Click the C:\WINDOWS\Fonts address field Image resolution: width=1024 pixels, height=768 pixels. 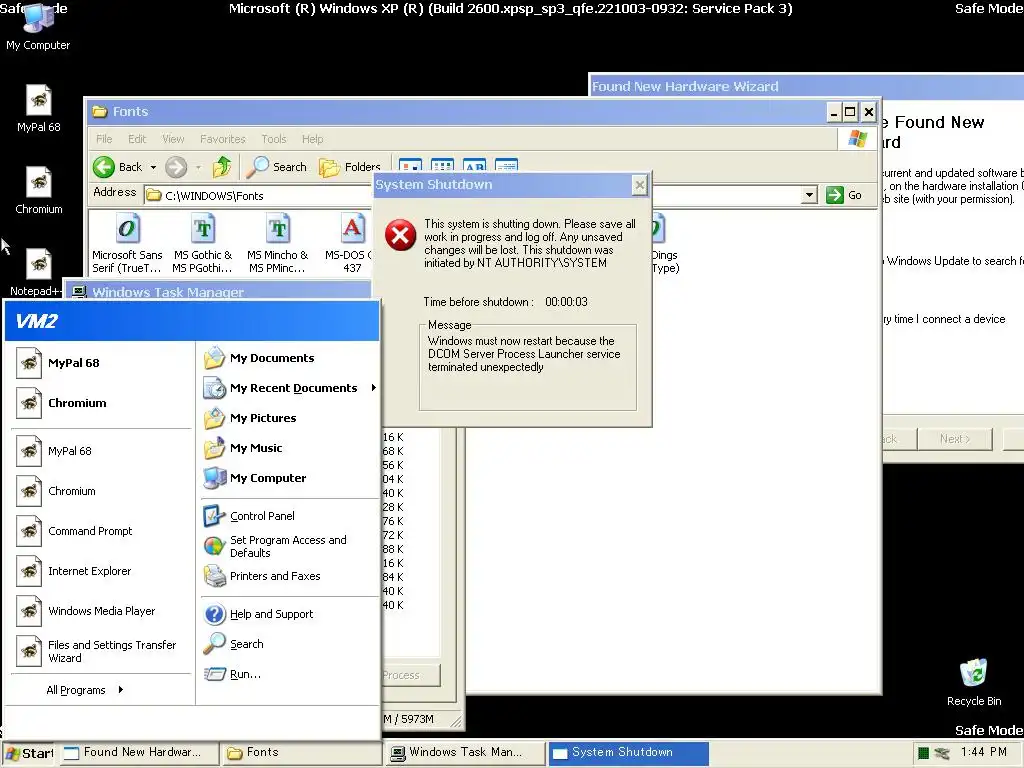pyautogui.click(x=258, y=195)
